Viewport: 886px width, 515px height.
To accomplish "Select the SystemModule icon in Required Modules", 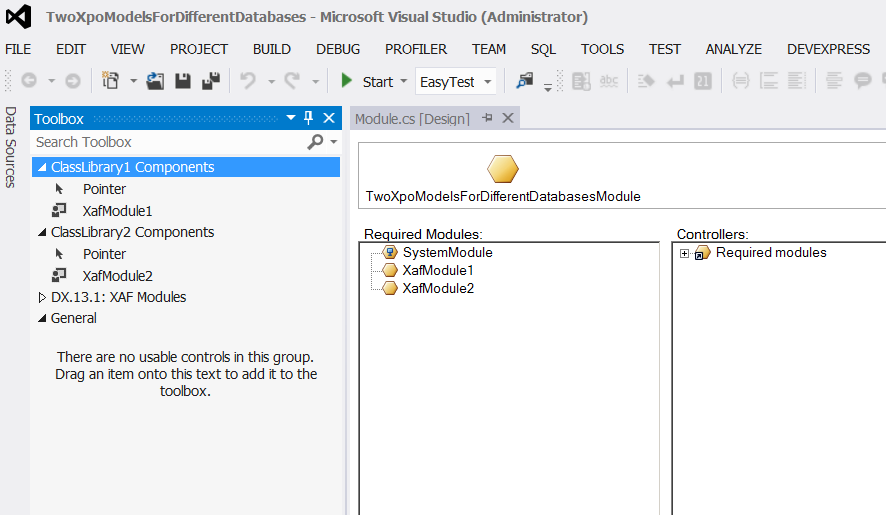I will pyautogui.click(x=390, y=252).
